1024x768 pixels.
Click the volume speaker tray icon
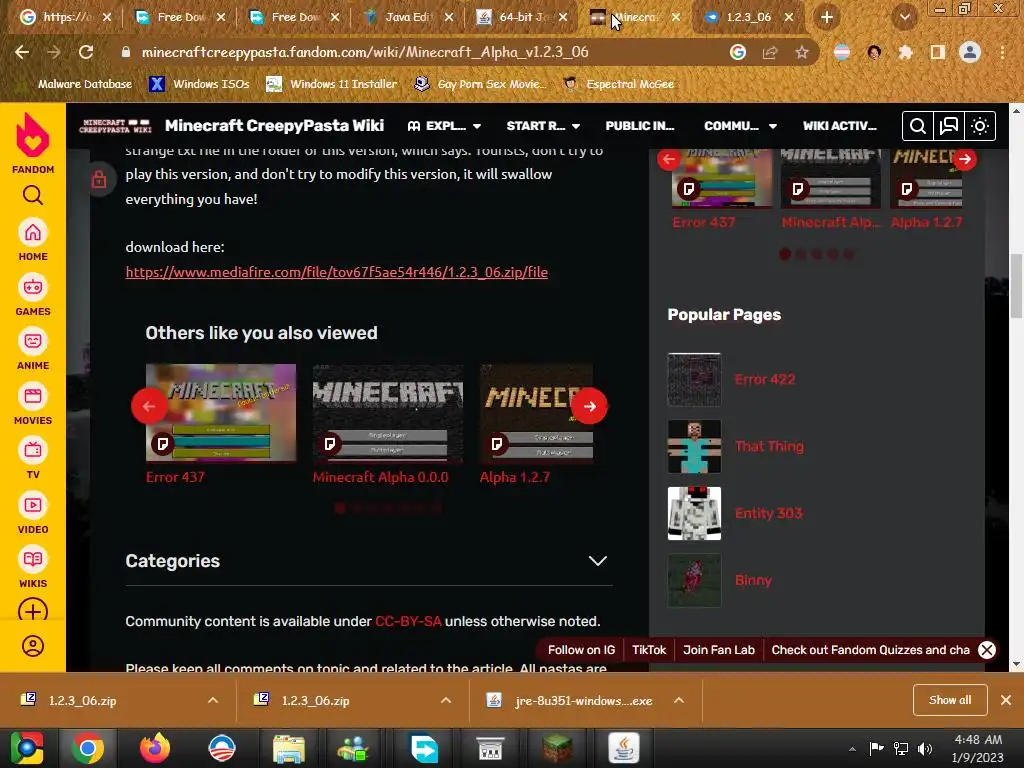[925, 748]
